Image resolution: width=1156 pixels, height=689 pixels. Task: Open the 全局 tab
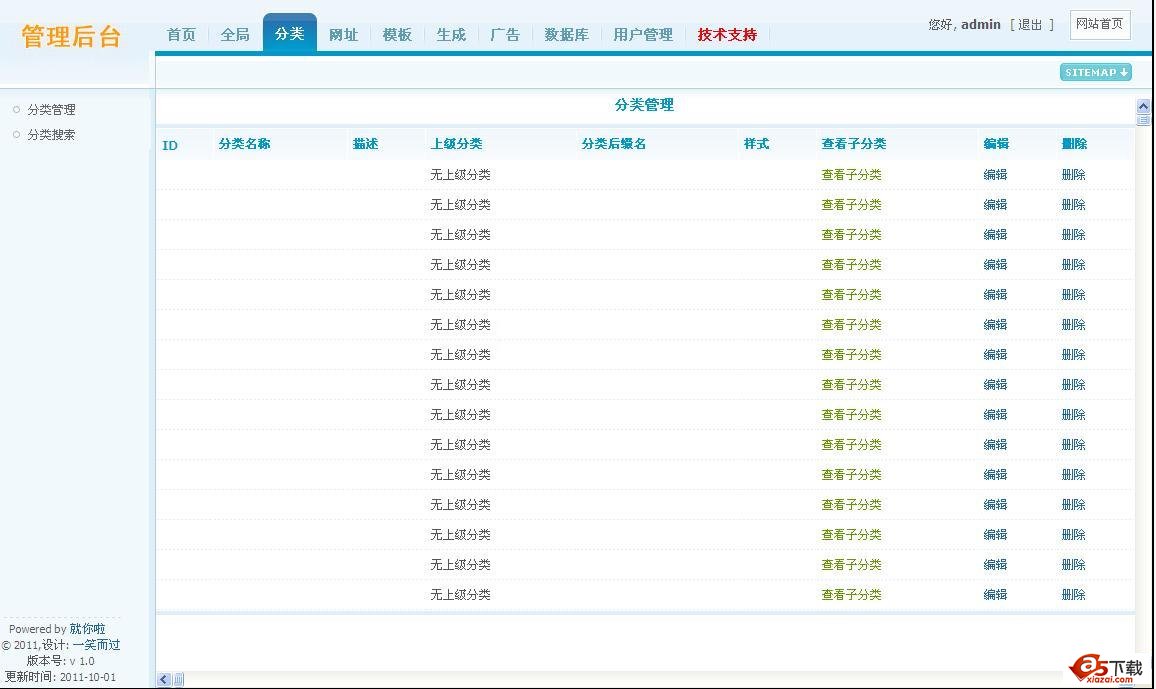pos(235,34)
